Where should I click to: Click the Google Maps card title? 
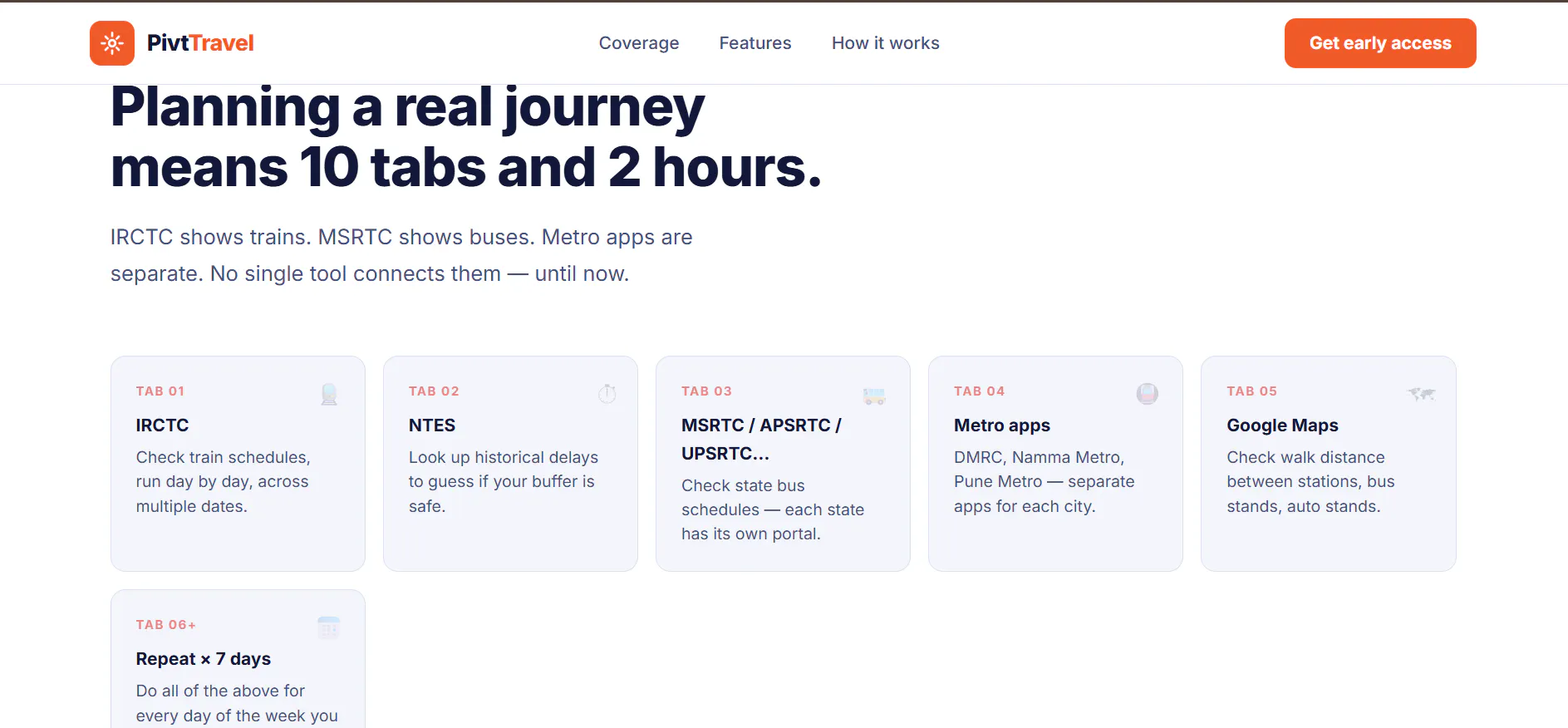[x=1282, y=425]
